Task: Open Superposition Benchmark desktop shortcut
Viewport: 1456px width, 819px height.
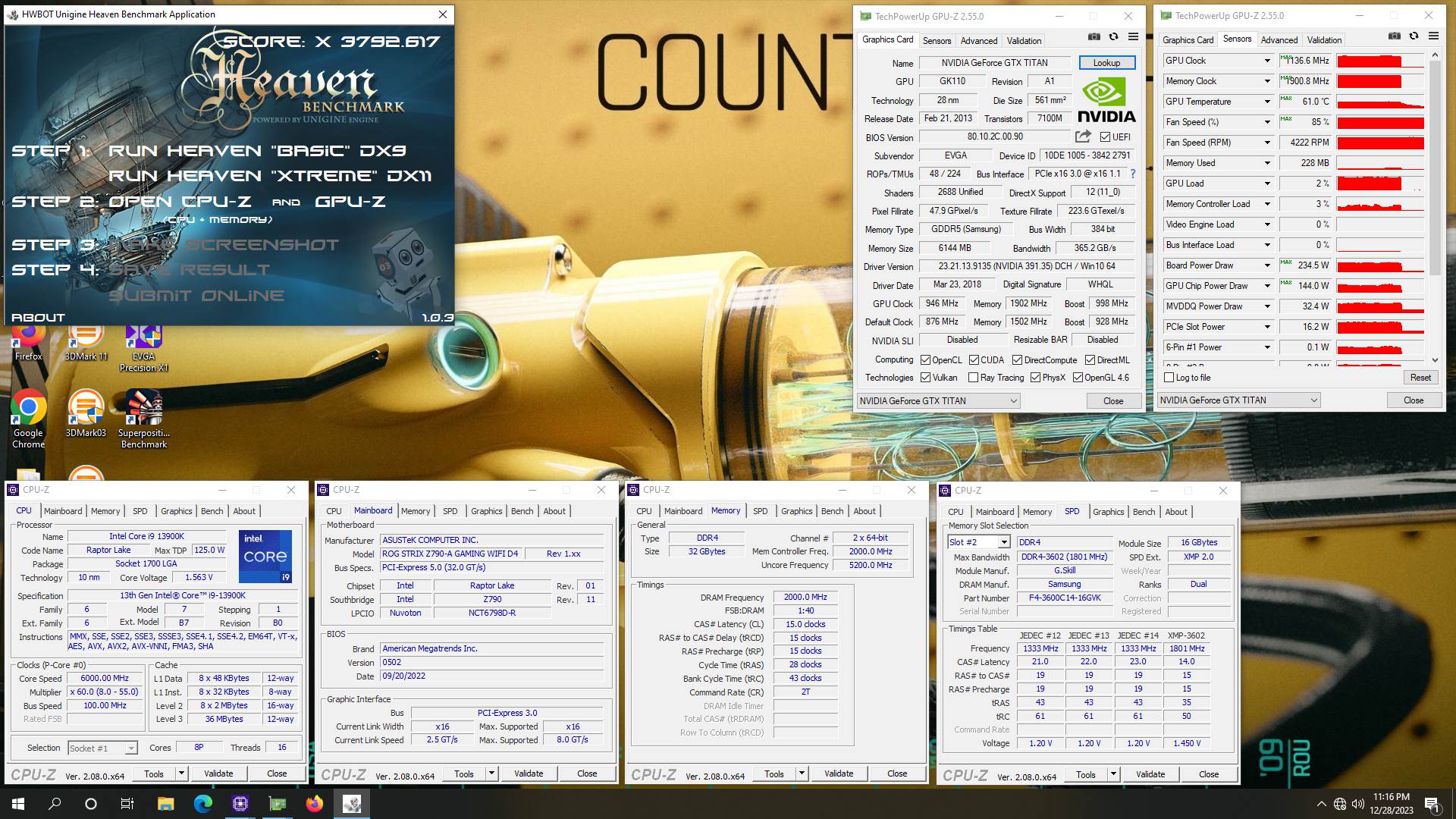Action: pos(143,419)
